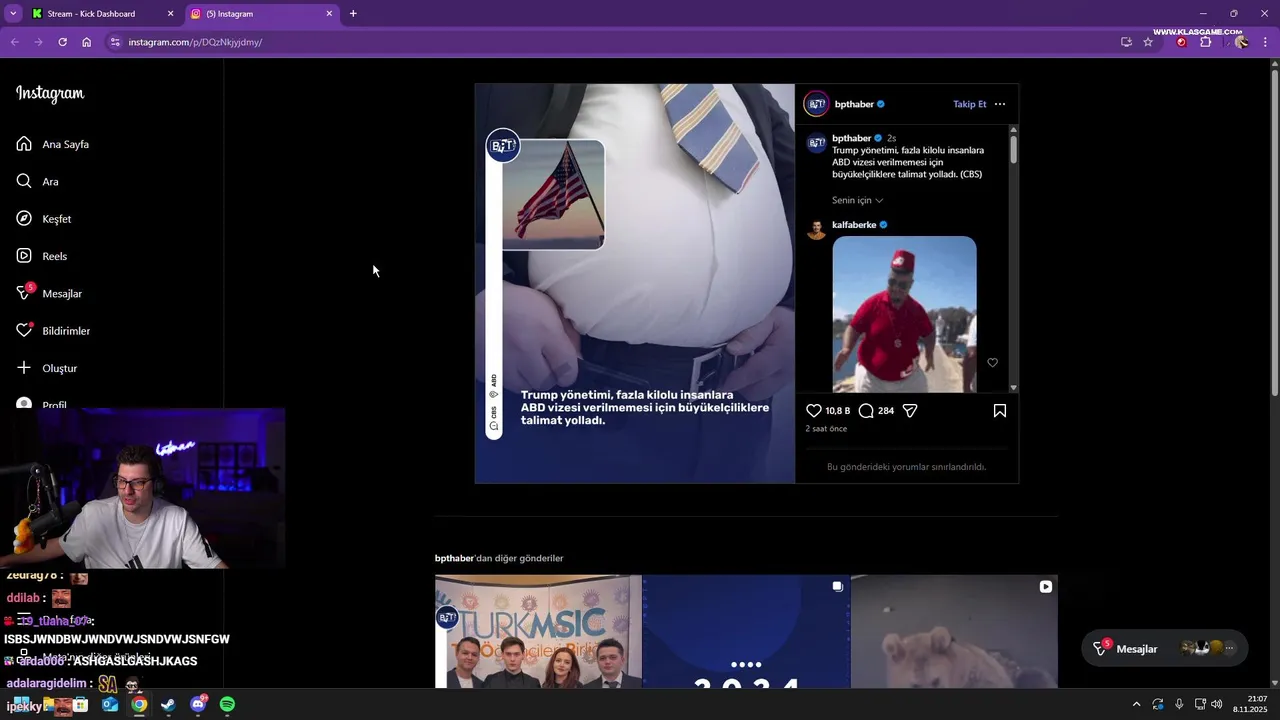Open Discord from the taskbar

(198, 704)
